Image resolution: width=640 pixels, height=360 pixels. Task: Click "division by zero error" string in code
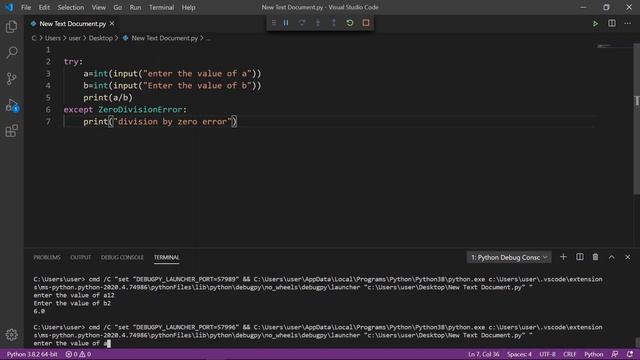(172, 121)
